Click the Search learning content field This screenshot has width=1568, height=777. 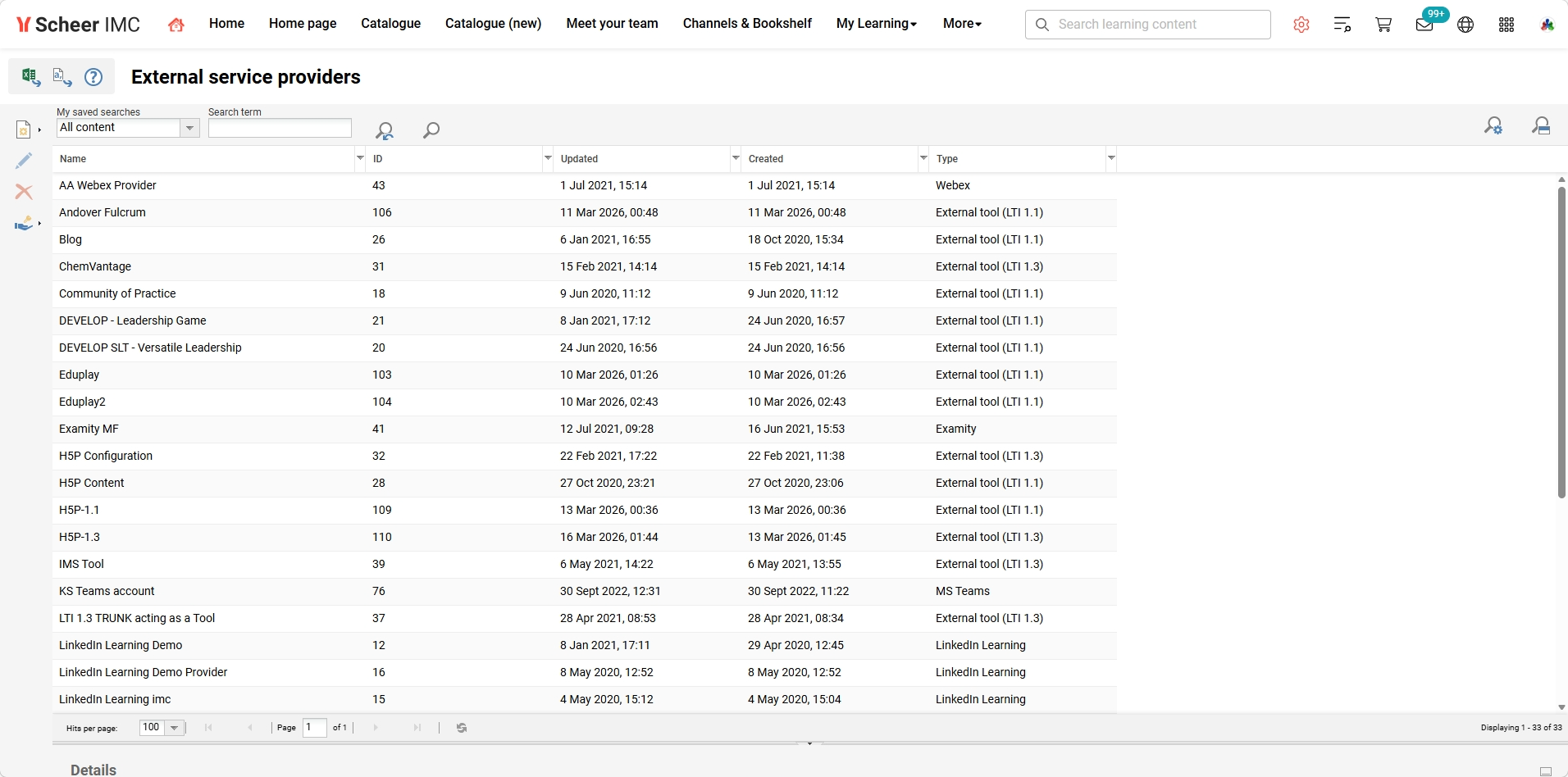pyautogui.click(x=1148, y=25)
